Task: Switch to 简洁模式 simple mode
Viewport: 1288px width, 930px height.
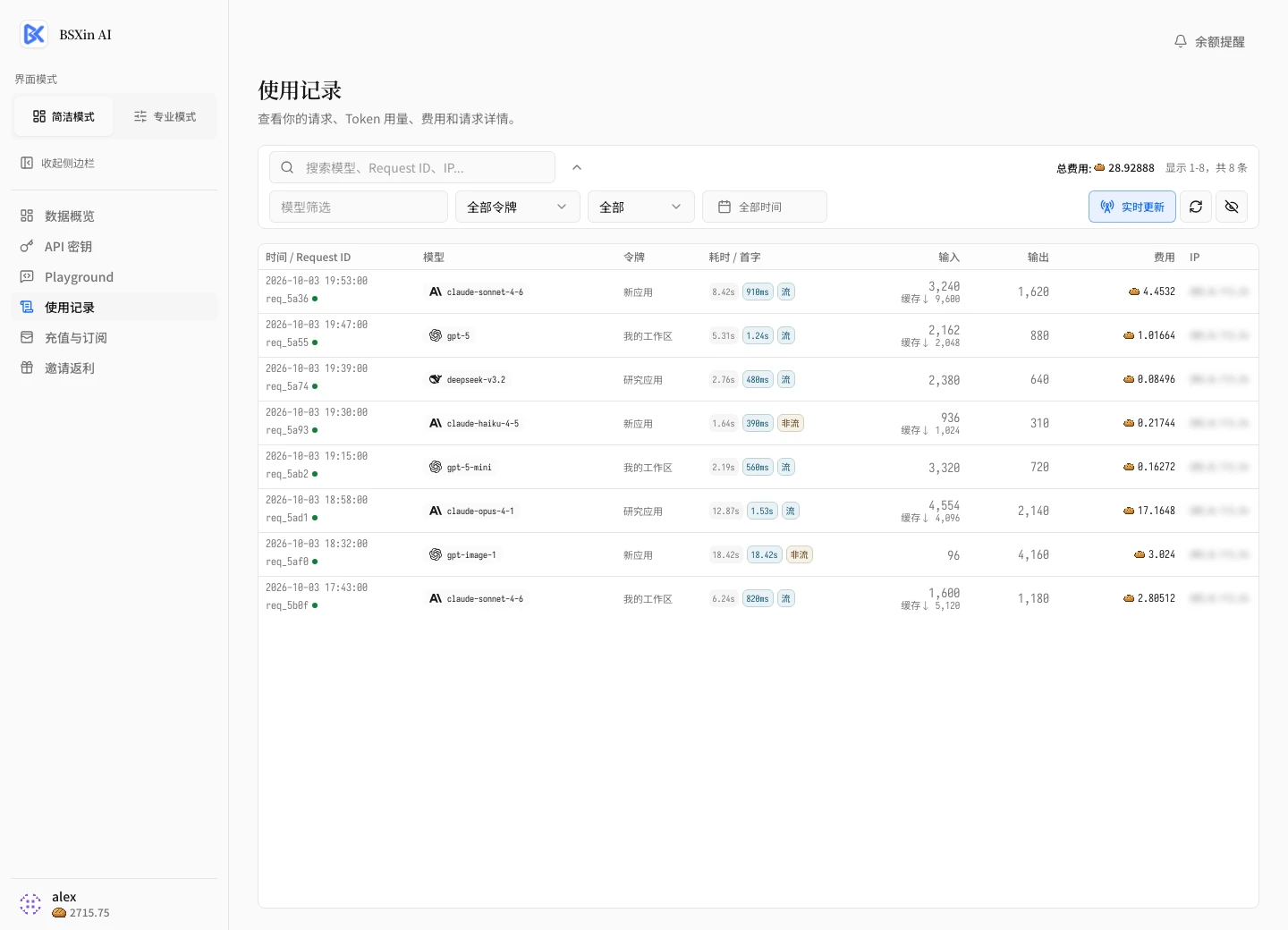Action: (64, 116)
